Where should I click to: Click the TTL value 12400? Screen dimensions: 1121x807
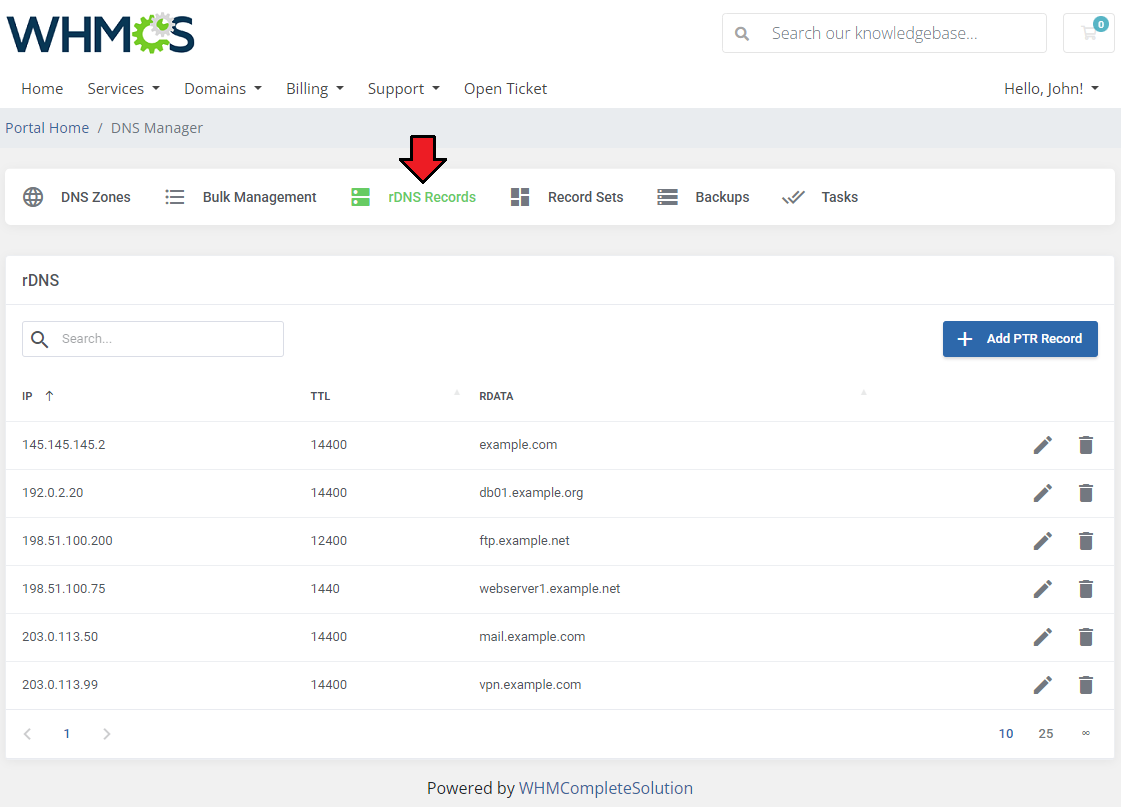click(x=329, y=540)
